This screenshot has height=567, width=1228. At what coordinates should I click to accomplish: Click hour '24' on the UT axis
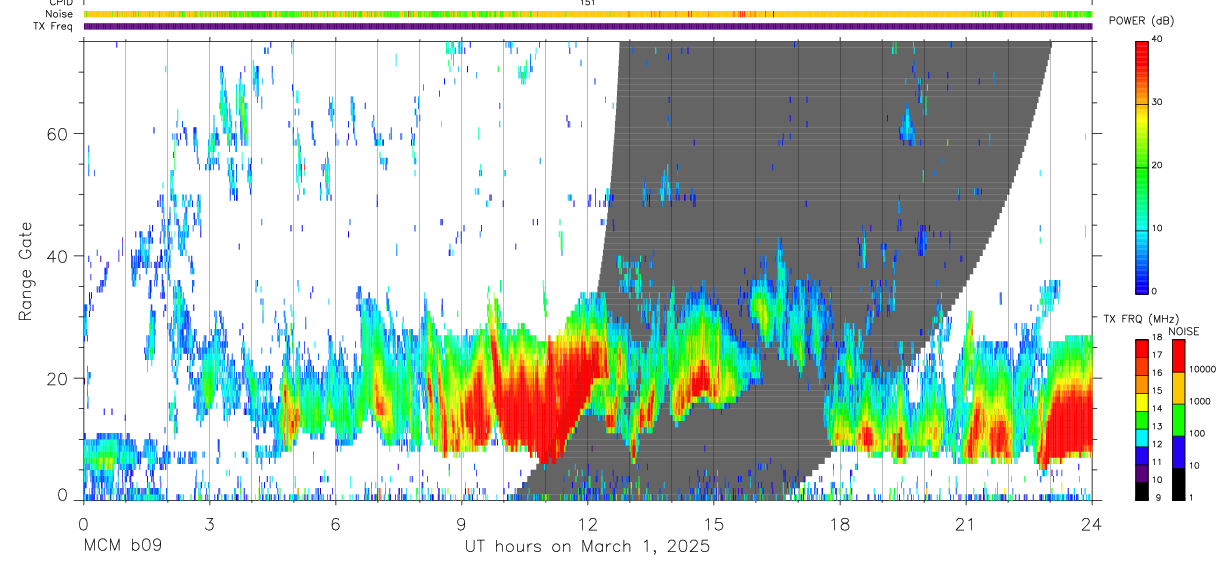[1092, 524]
